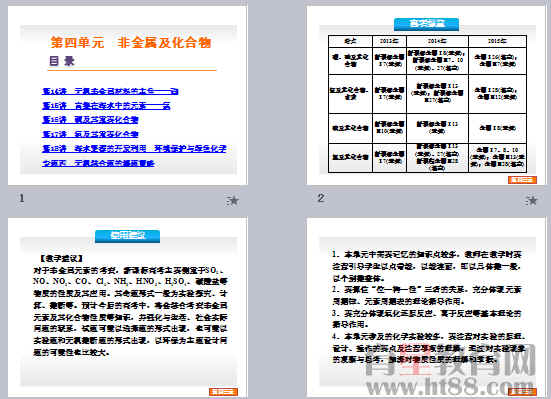This screenshot has height=399, width=551.
Task: Click the blue header banner on slide 2
Action: (x=426, y=24)
